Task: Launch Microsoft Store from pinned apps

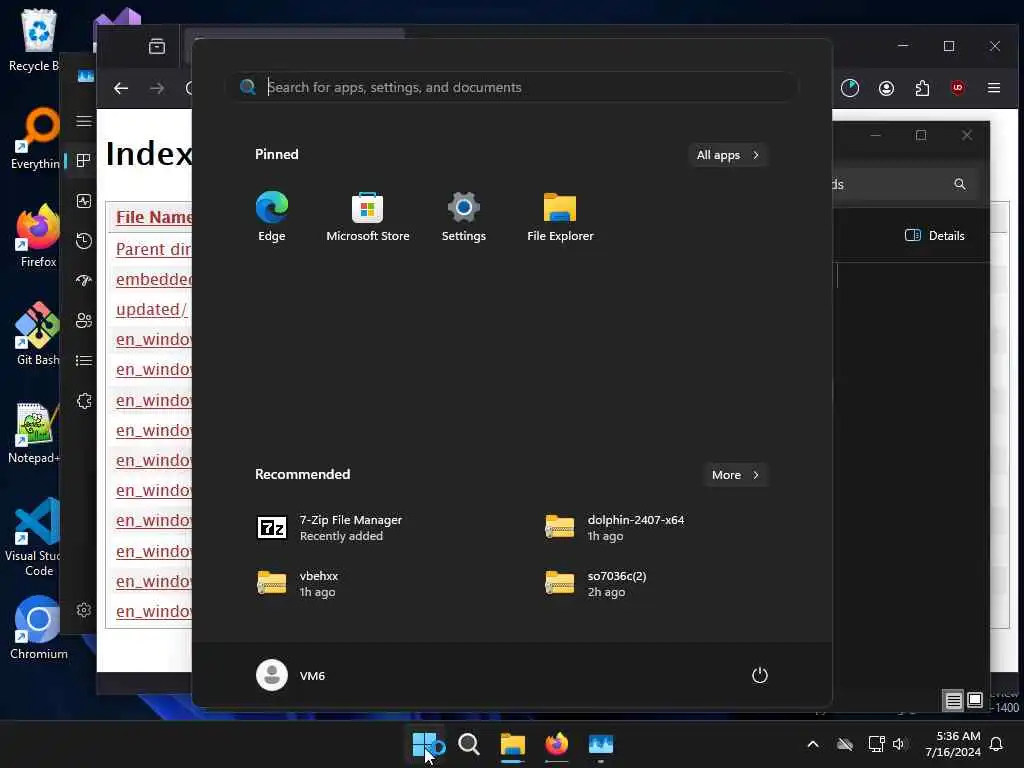Action: [x=368, y=216]
